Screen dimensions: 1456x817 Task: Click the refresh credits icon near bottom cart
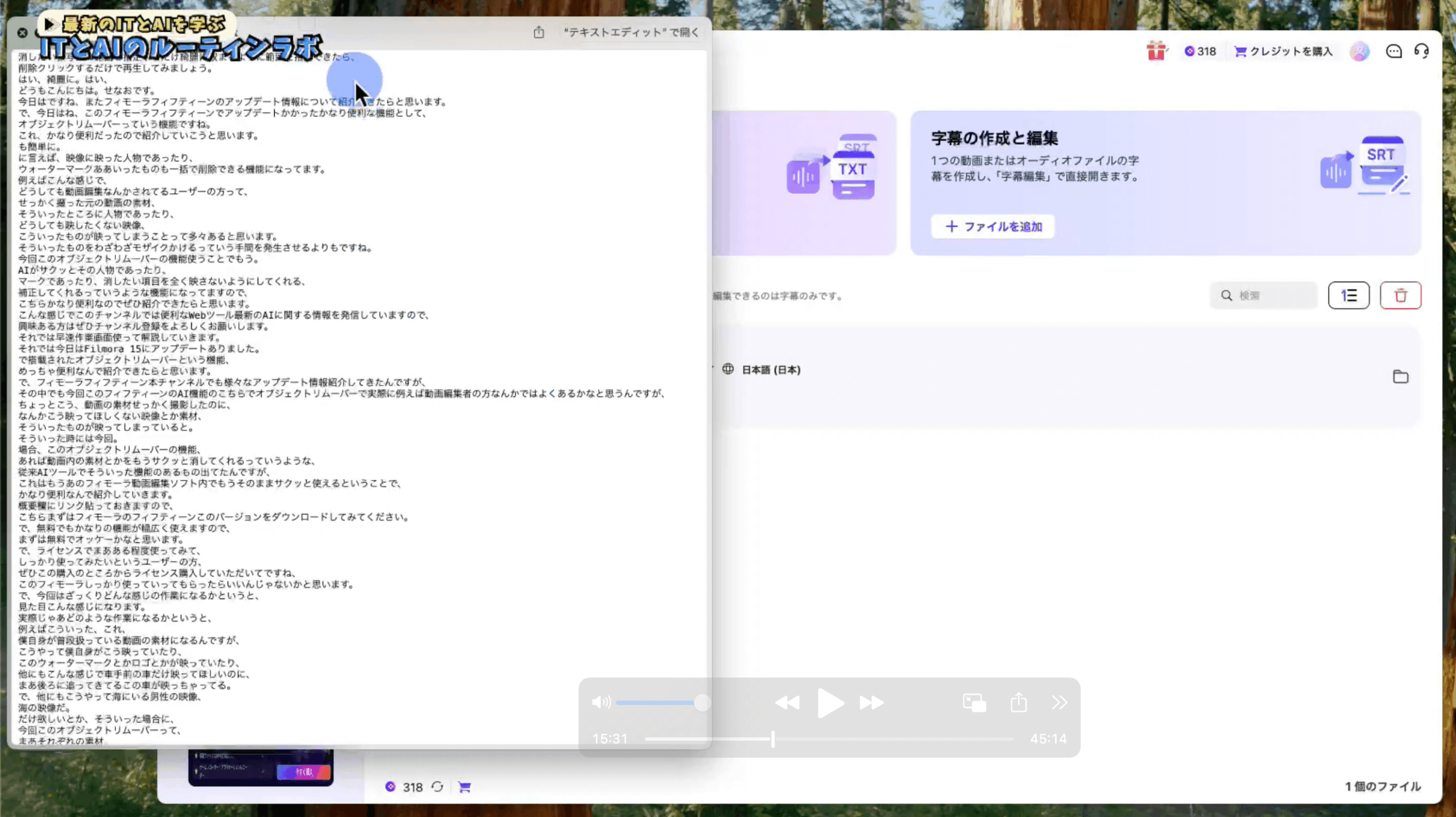point(437,787)
